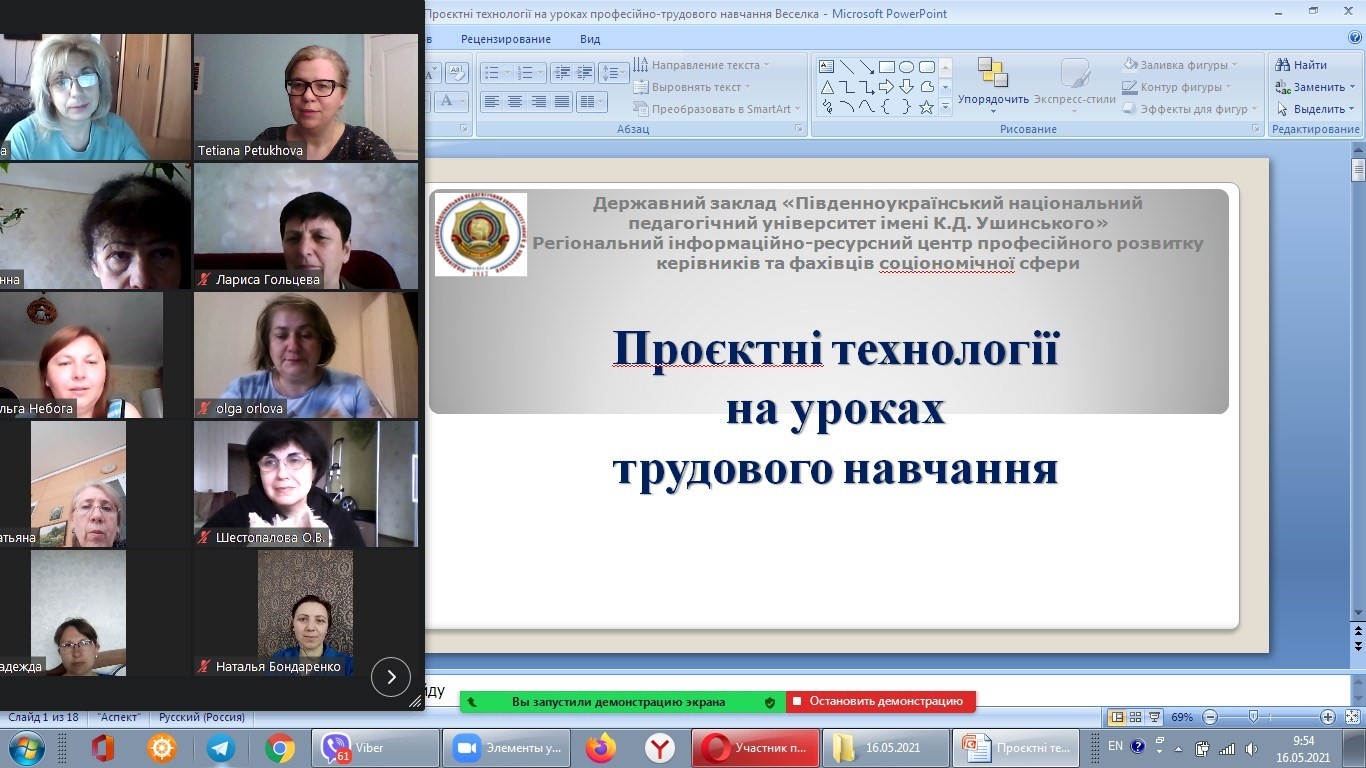The width and height of the screenshot is (1366, 768).
Task: Open the Упорядочить arrange menu
Action: [993, 85]
